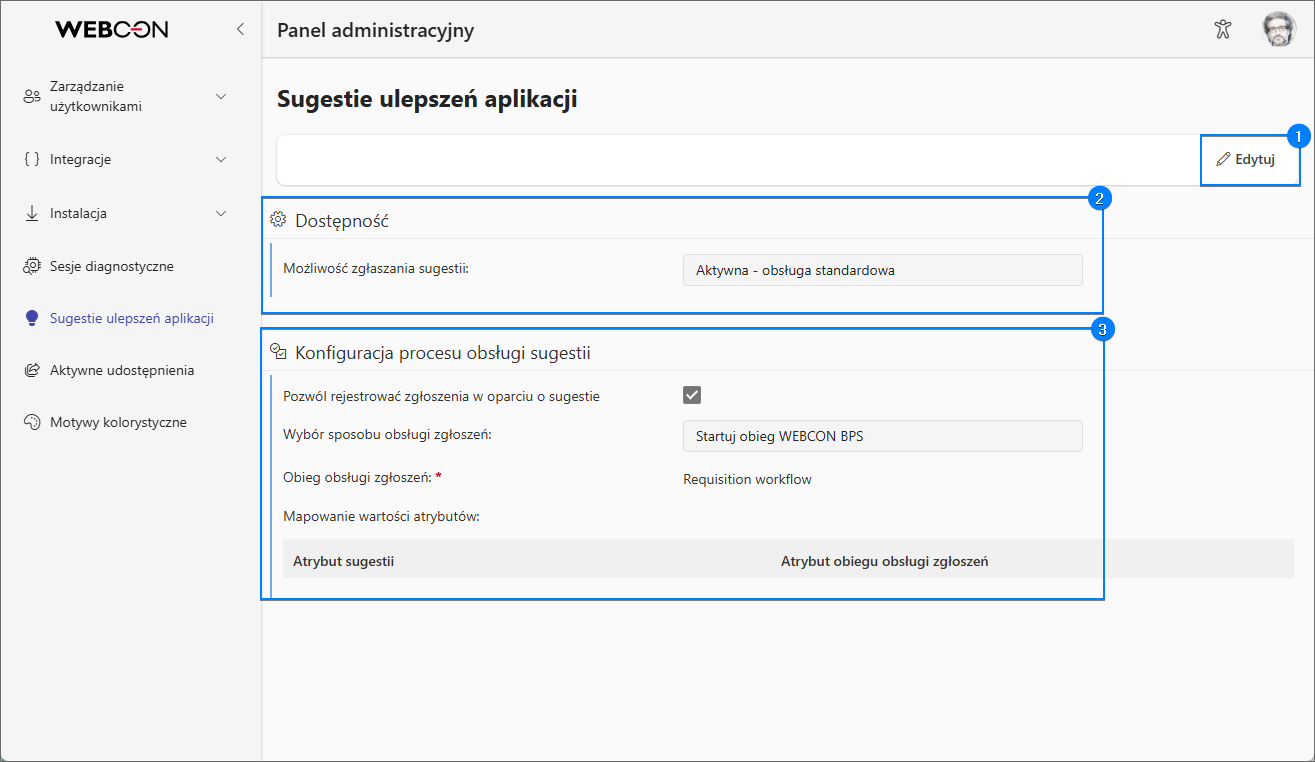The width and height of the screenshot is (1315, 762).
Task: Click the Integracje curly braces icon
Action: click(32, 159)
